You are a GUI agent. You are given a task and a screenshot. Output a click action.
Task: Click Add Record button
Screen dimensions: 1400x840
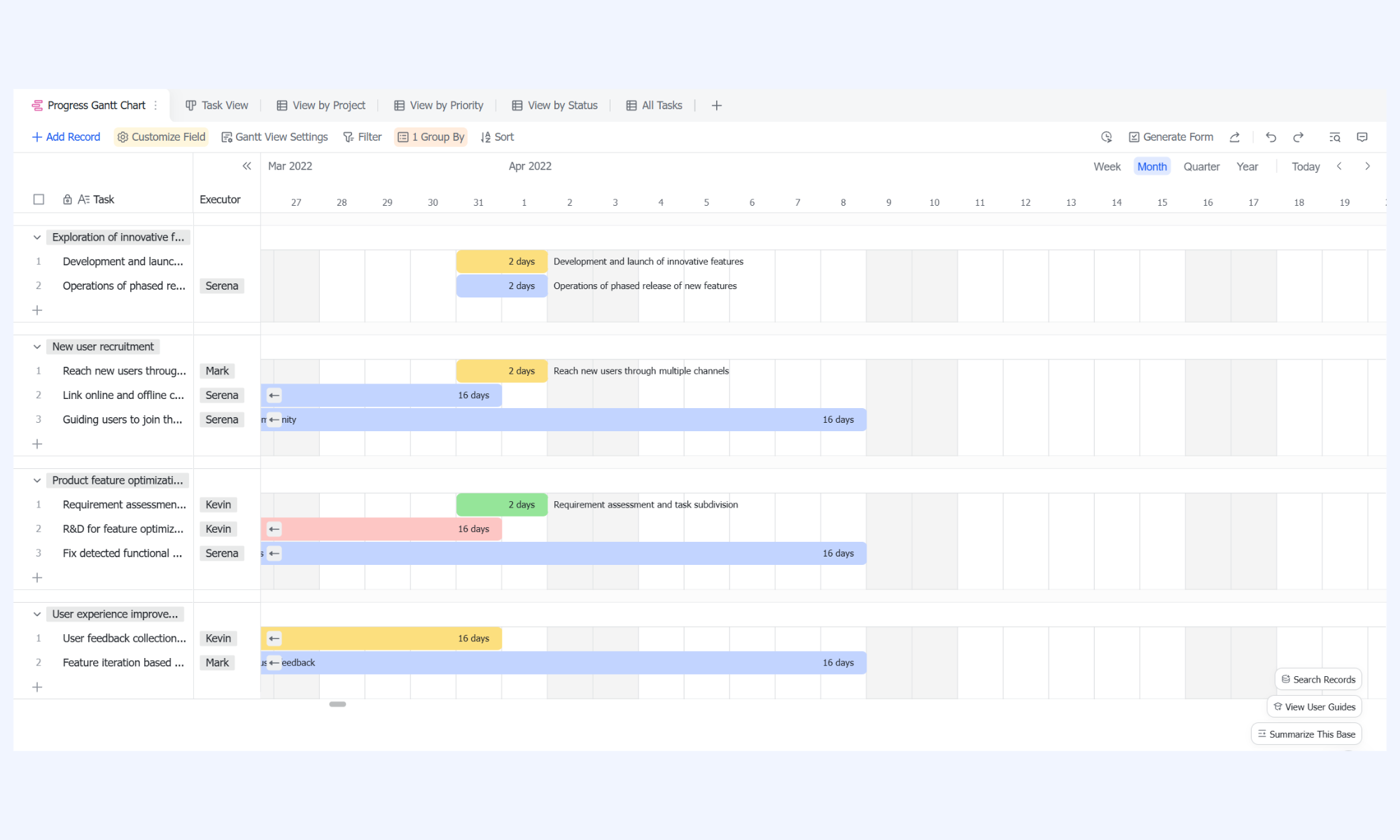click(66, 137)
